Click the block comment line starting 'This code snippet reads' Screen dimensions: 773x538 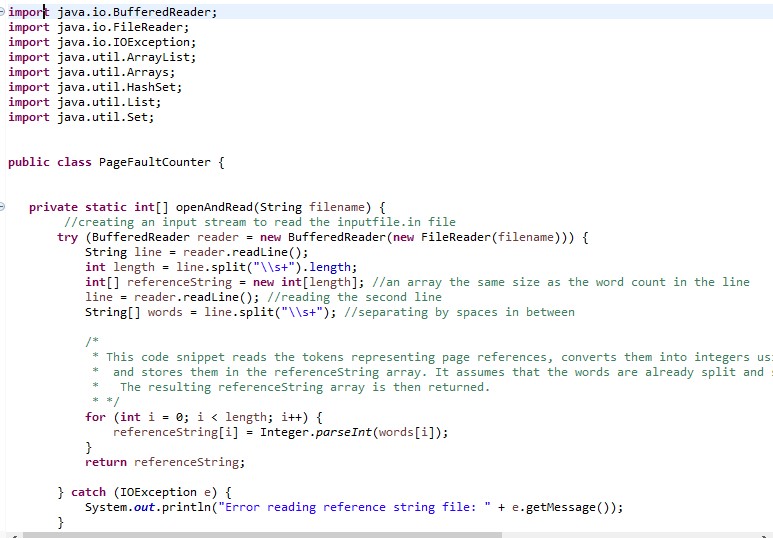click(x=431, y=357)
